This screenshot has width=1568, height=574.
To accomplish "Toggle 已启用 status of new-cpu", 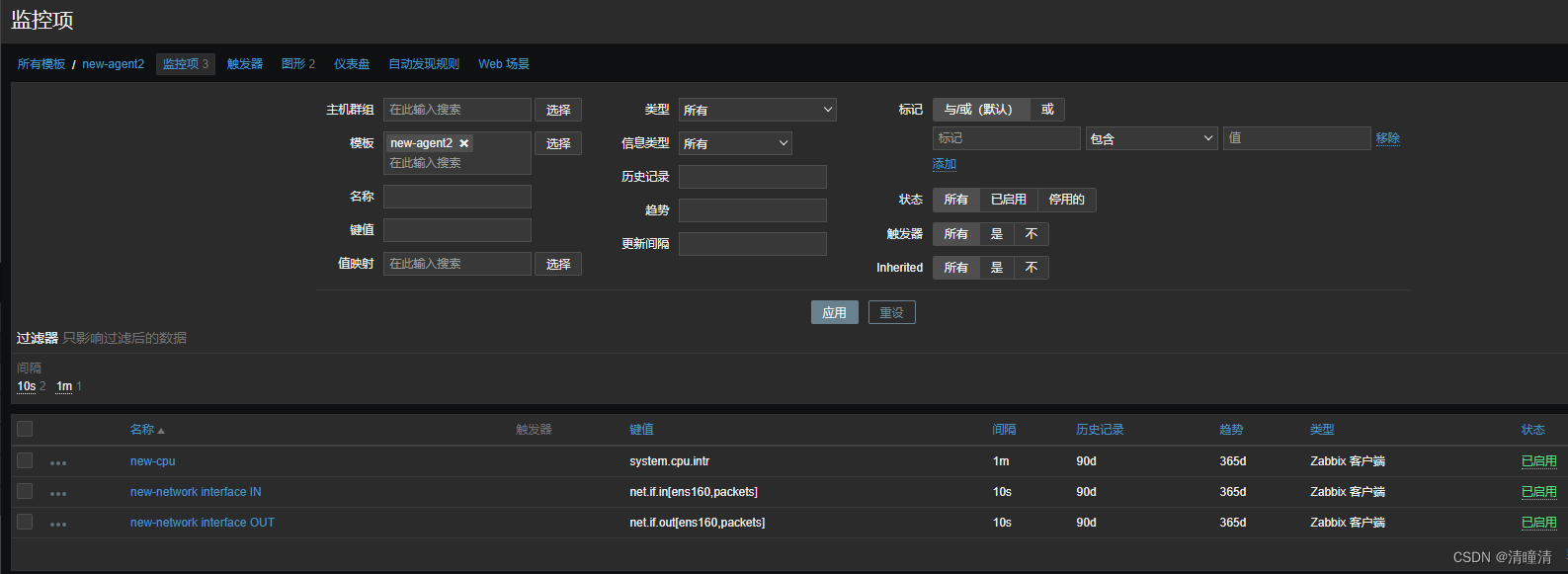I will [1538, 461].
